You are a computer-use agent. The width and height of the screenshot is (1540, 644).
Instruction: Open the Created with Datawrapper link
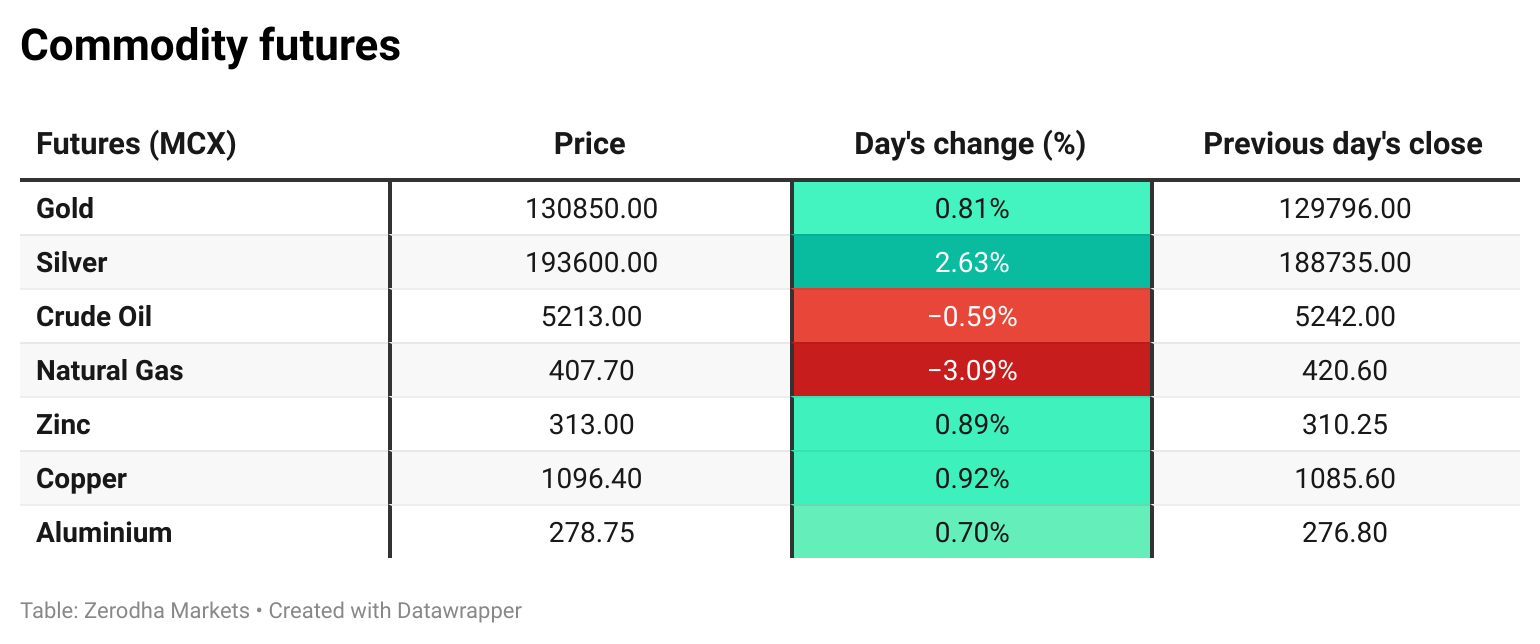click(395, 610)
